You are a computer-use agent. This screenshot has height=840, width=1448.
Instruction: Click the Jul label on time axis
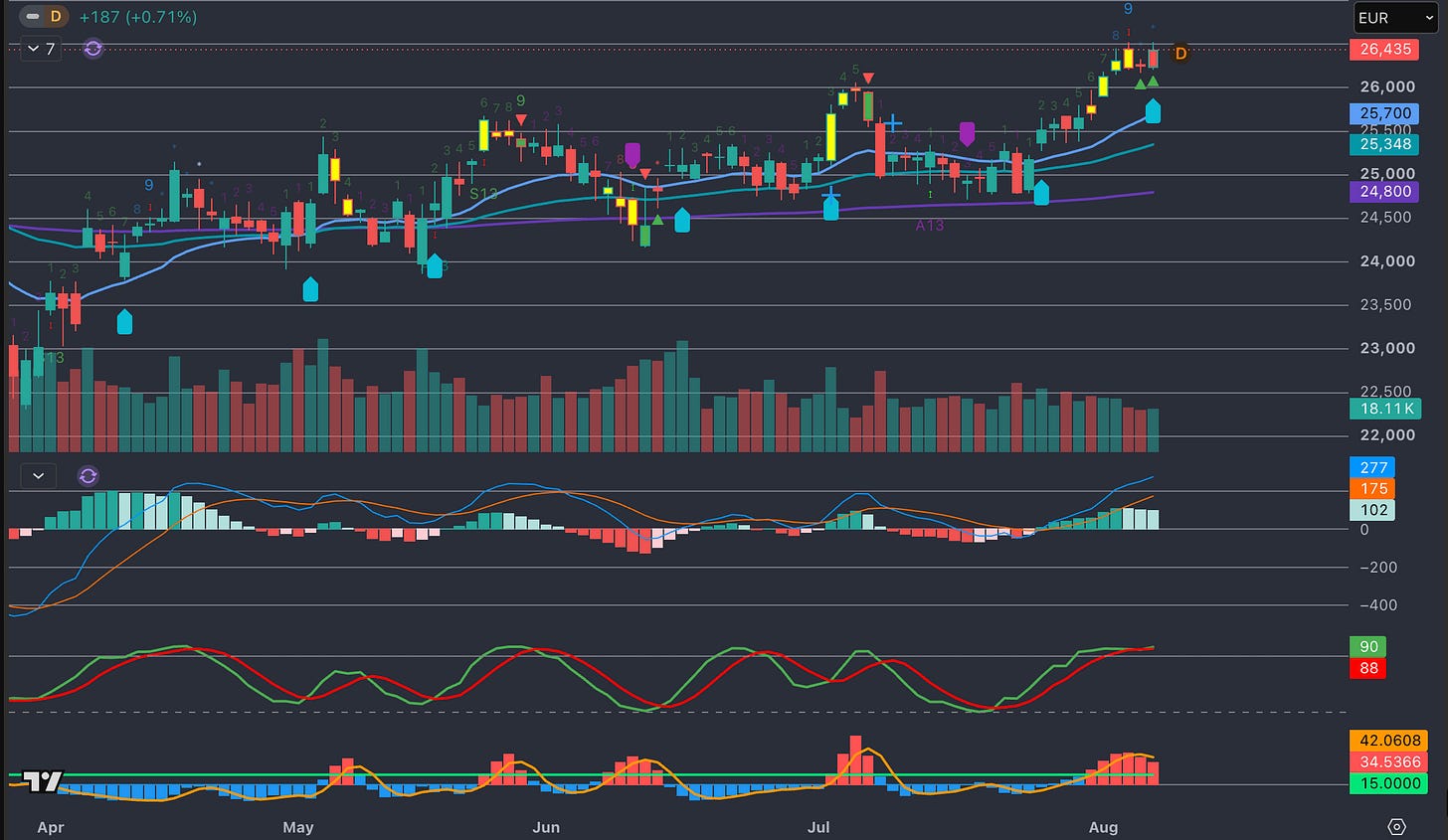(818, 827)
